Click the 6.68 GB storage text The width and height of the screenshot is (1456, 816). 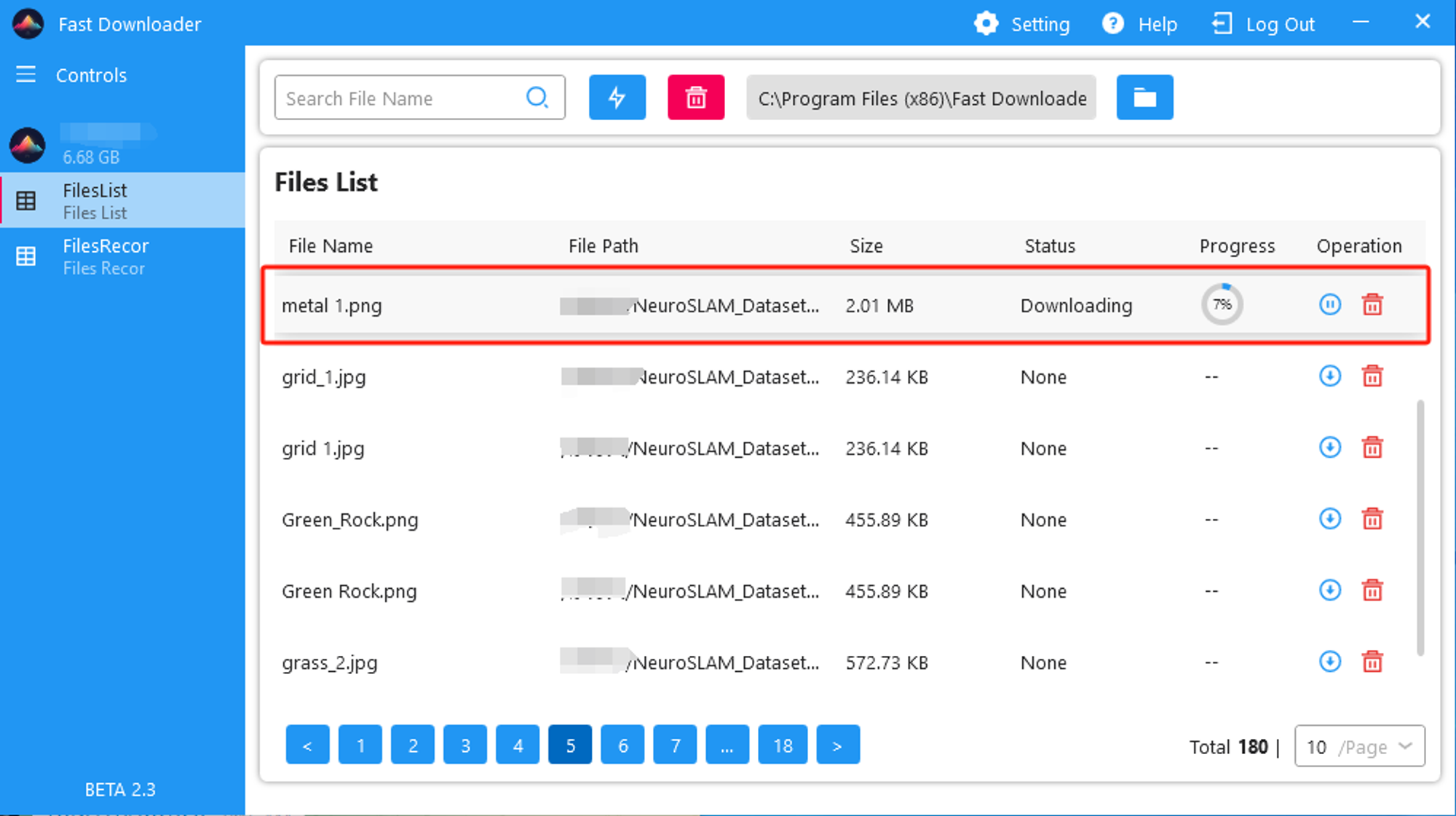[x=91, y=157]
